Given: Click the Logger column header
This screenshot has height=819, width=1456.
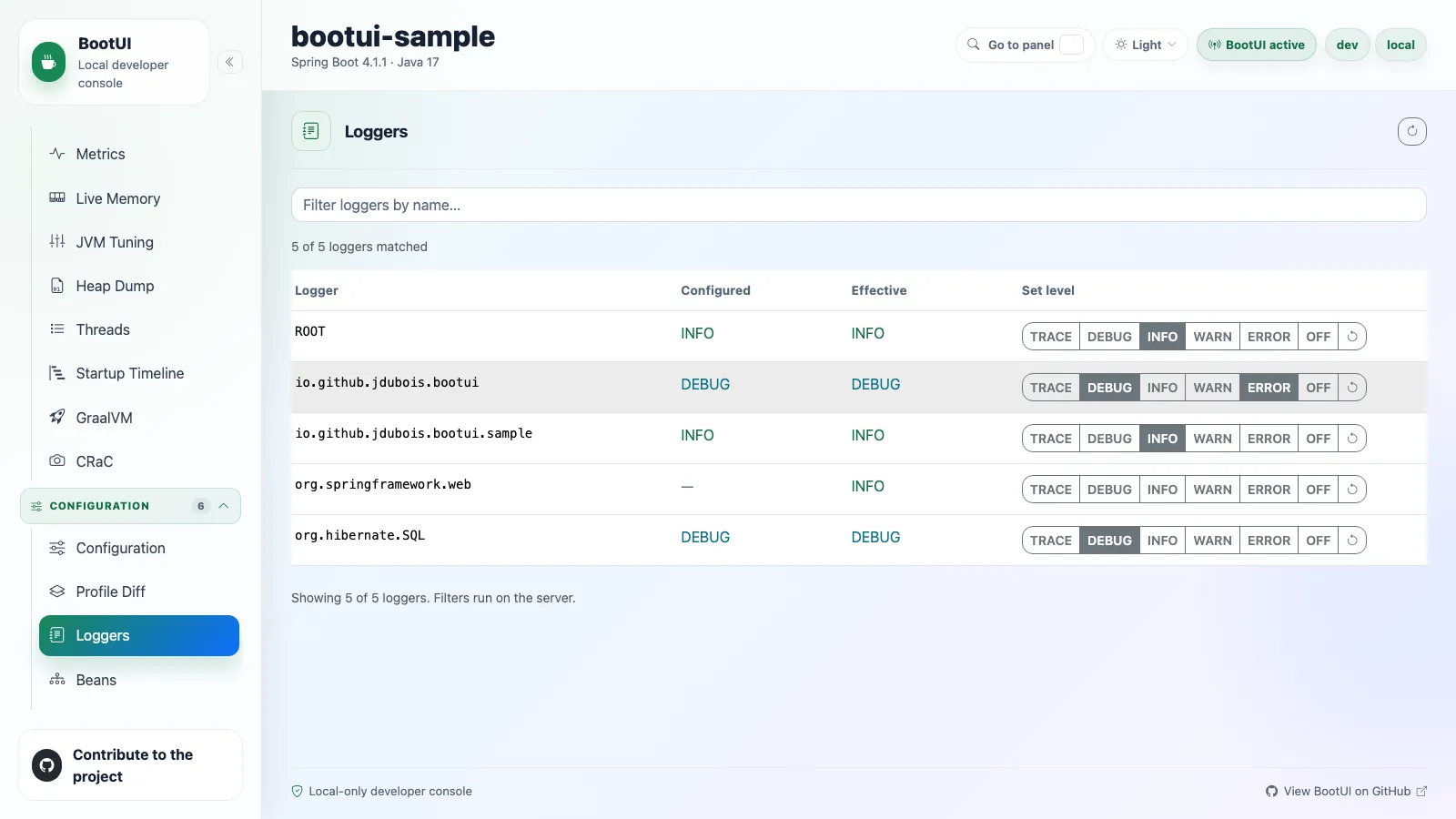Looking at the screenshot, I should click(x=317, y=290).
